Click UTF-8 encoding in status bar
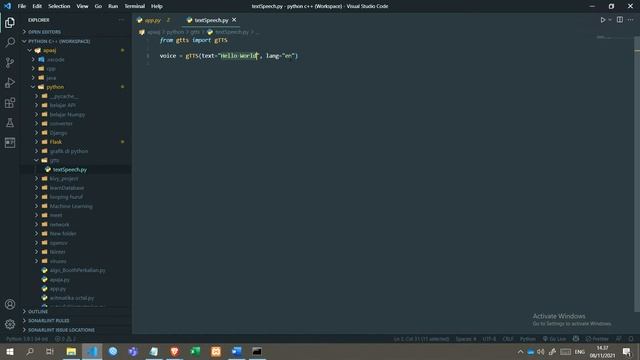Viewport: 640px width, 360px height. [x=489, y=339]
